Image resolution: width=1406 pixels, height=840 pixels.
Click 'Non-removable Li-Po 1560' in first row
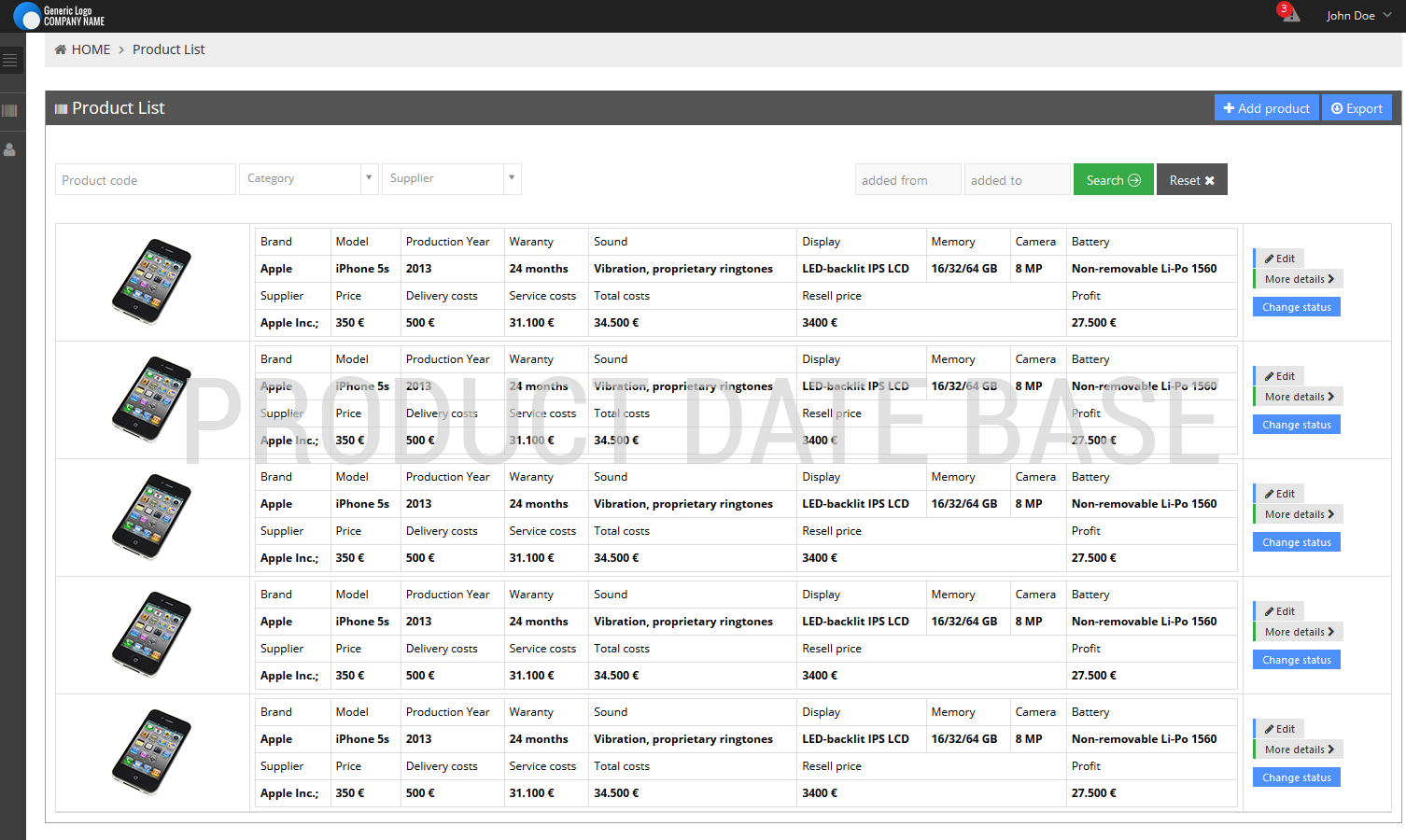coord(1144,269)
